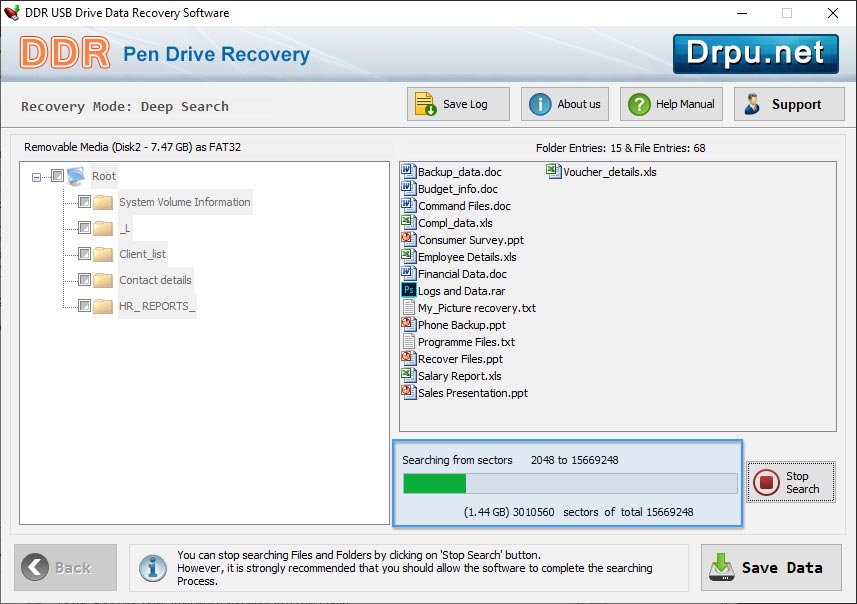Viewport: 857px width, 604px height.
Task: Select the System Volume Information tree label
Action: 185,202
